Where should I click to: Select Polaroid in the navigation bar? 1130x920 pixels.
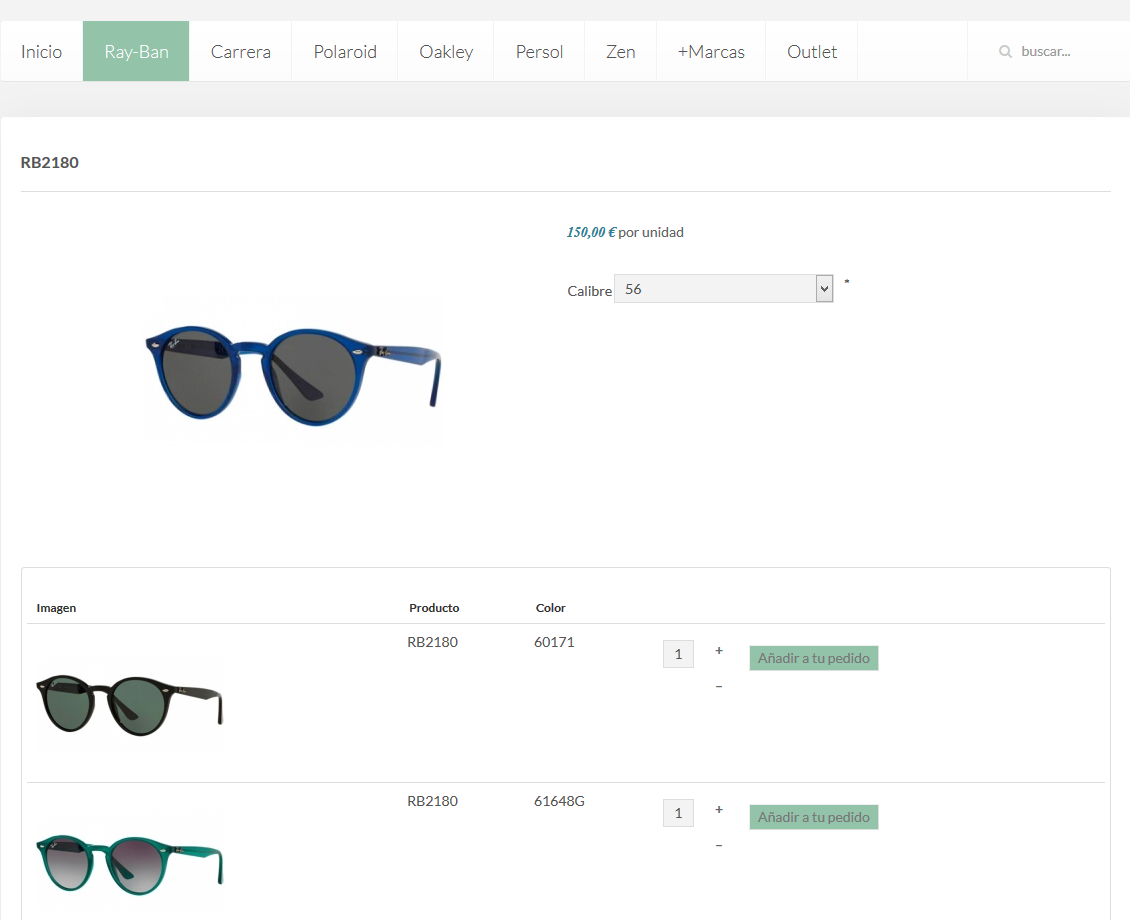click(344, 51)
